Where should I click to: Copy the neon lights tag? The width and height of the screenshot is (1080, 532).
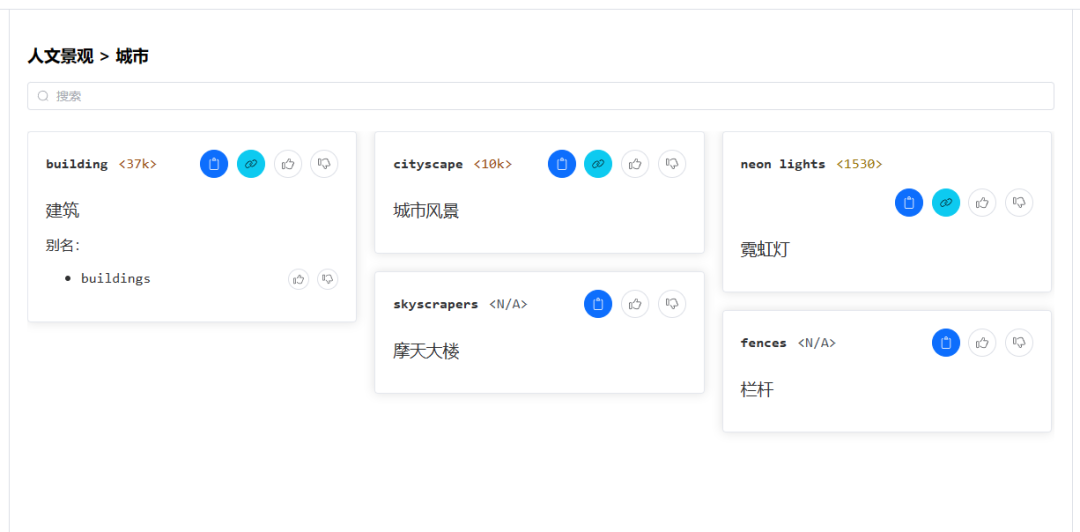coord(908,203)
